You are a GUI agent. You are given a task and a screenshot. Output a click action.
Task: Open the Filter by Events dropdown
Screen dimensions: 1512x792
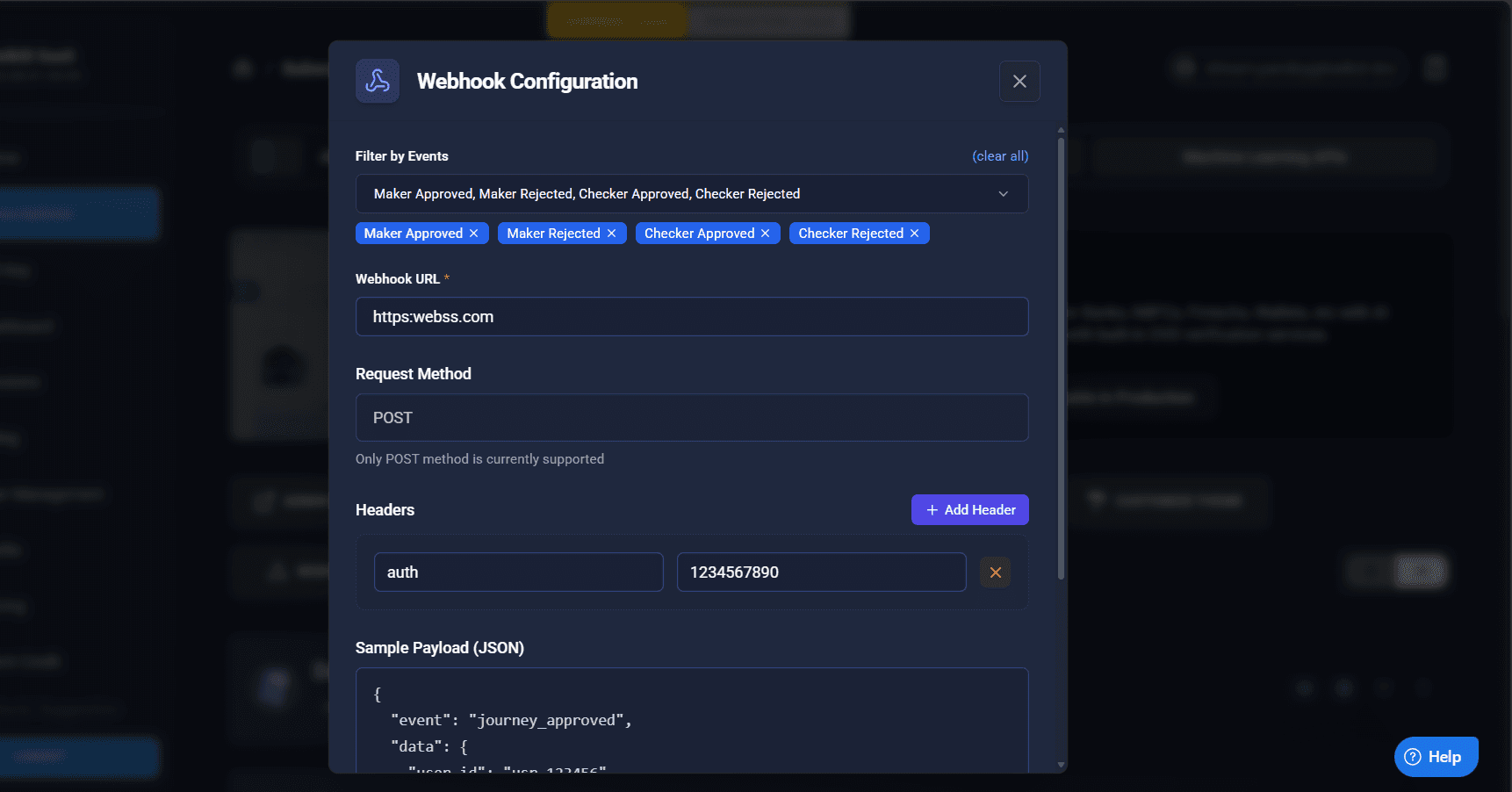click(x=692, y=194)
